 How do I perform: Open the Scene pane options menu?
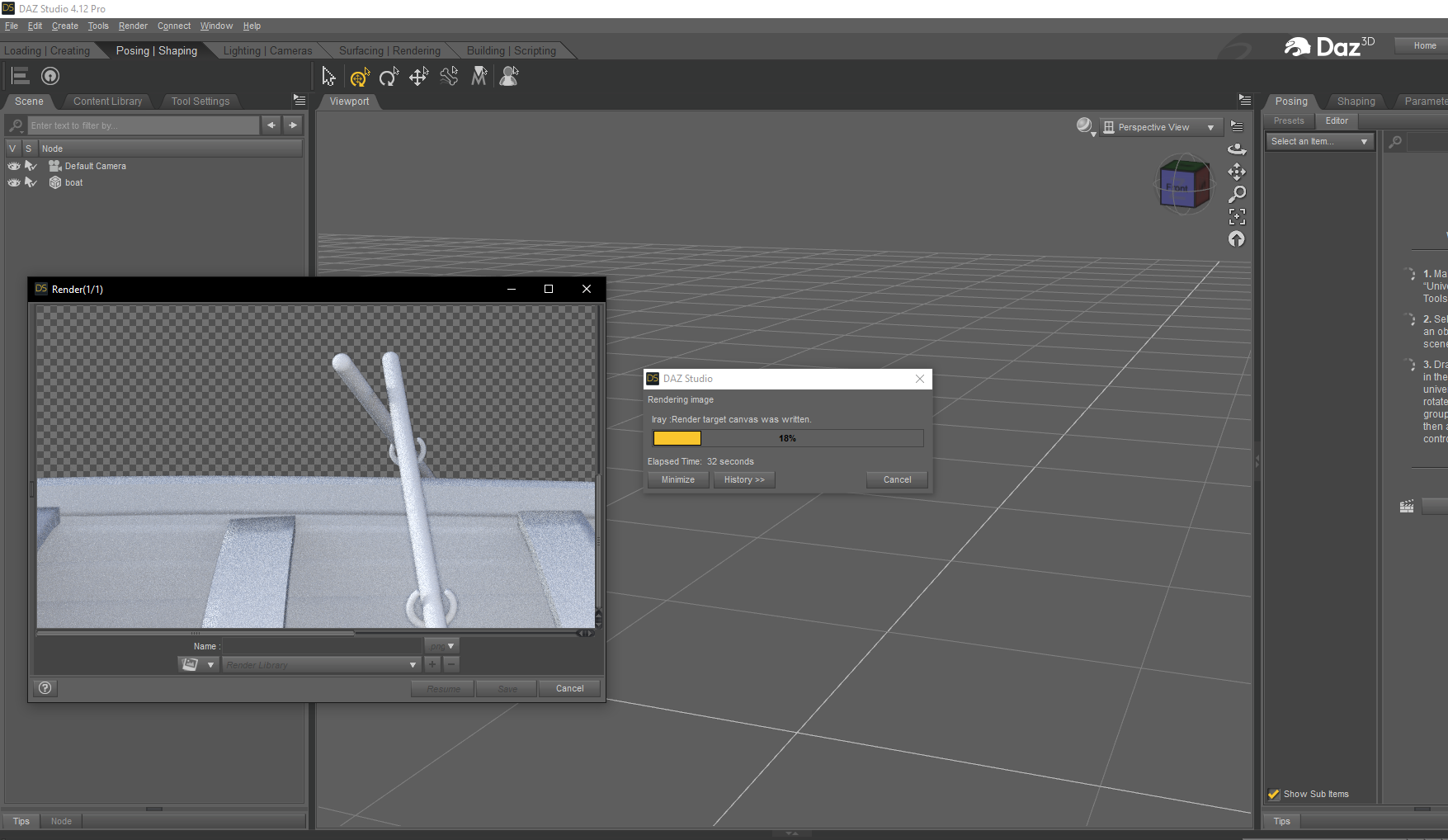click(299, 100)
